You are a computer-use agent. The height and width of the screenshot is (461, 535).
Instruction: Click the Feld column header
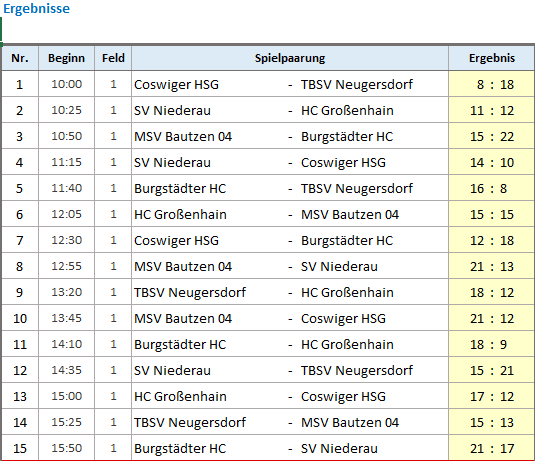point(113,58)
